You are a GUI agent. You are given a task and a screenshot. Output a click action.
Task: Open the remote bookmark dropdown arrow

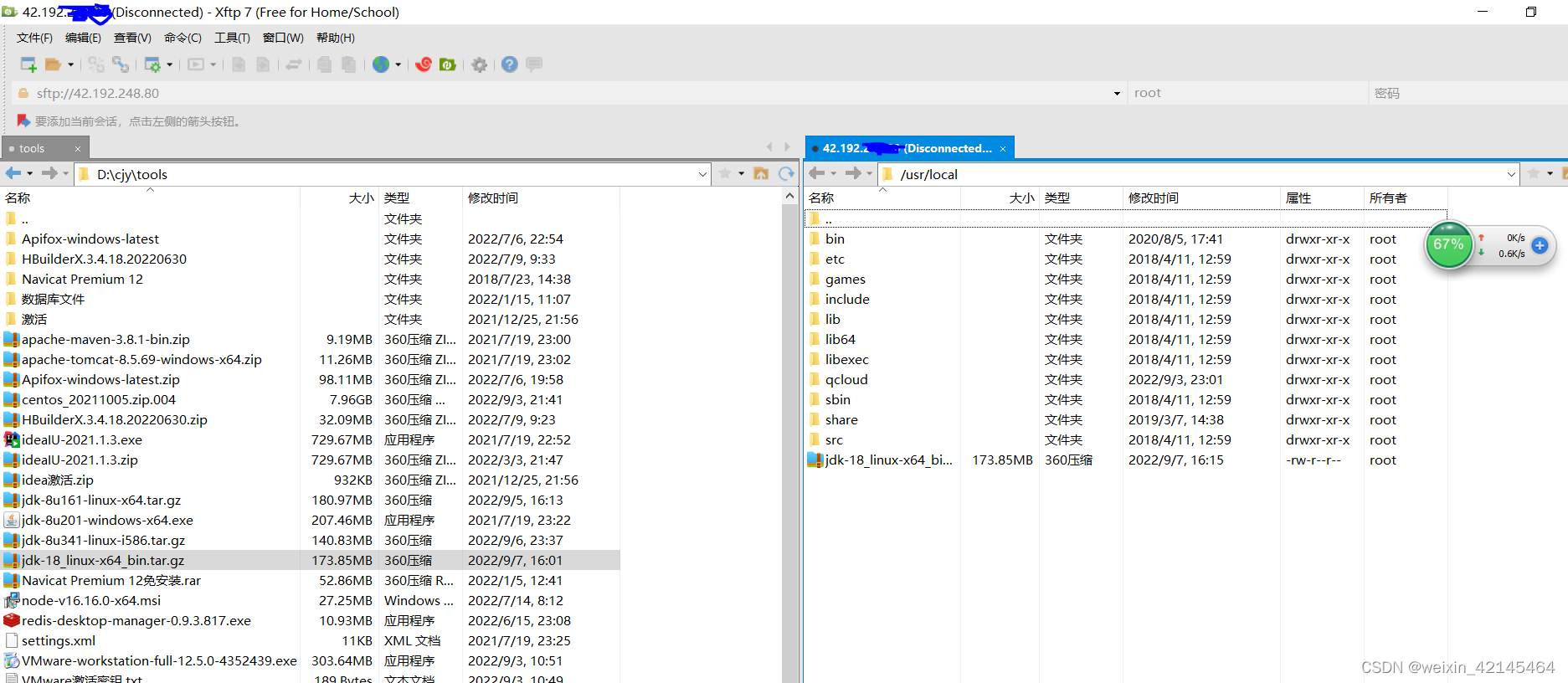coord(1550,173)
